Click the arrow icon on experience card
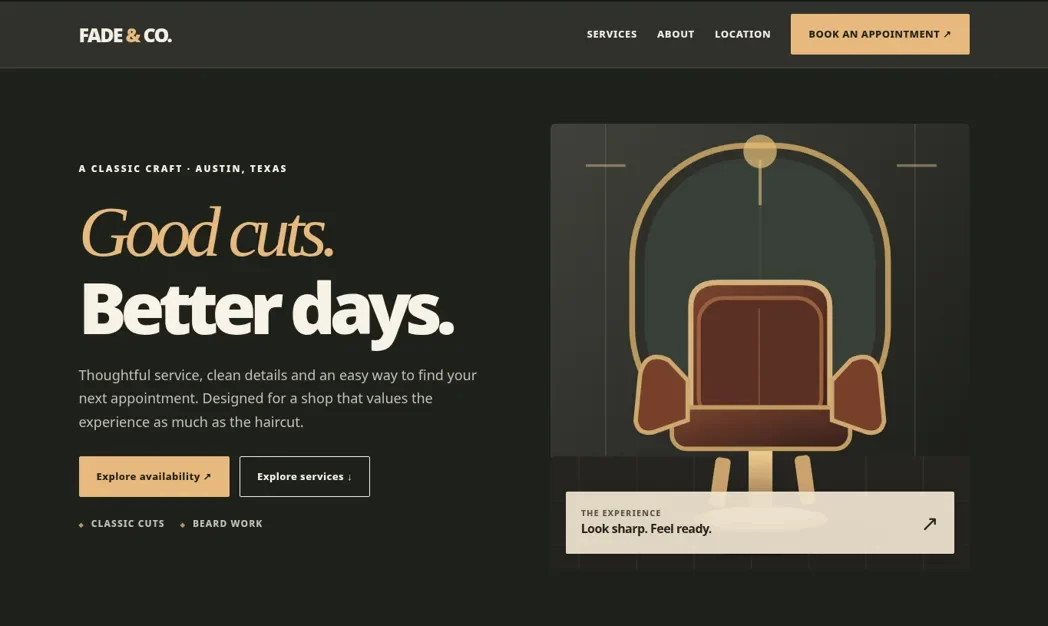The width and height of the screenshot is (1048, 626). point(930,524)
